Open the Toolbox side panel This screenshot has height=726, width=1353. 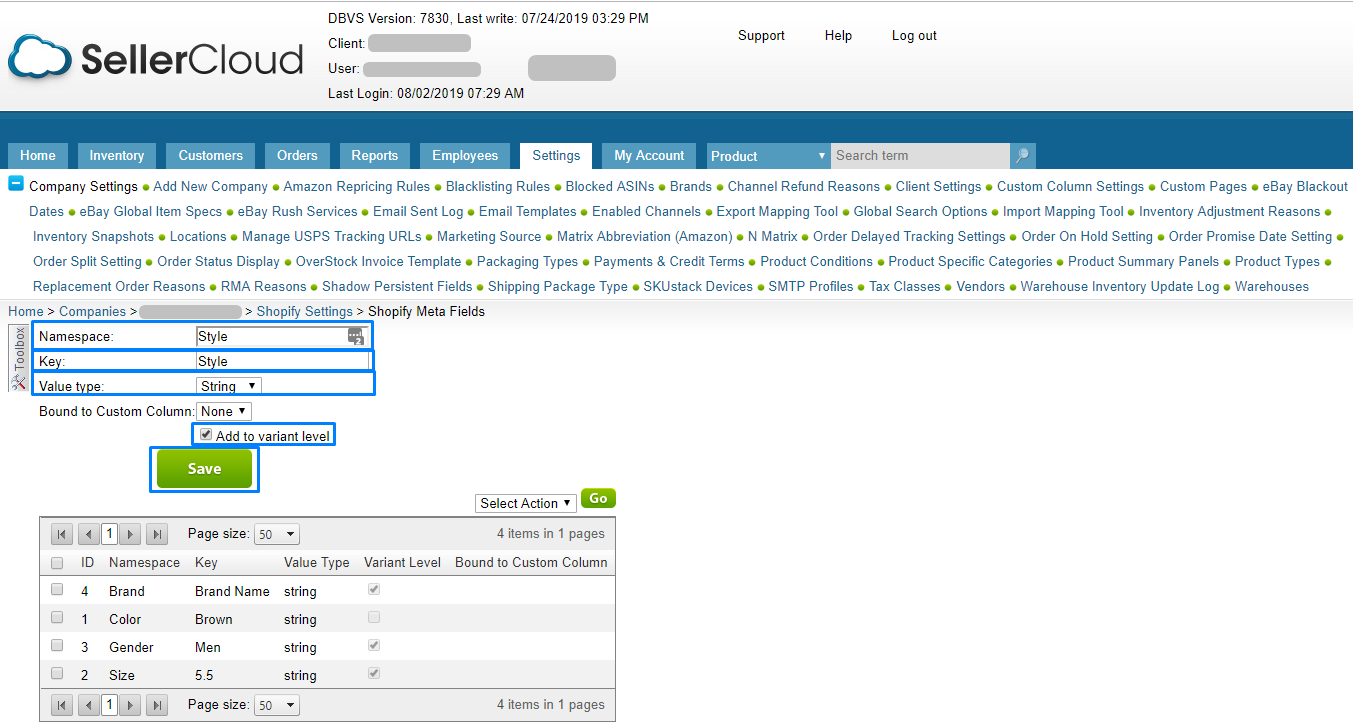(x=19, y=357)
